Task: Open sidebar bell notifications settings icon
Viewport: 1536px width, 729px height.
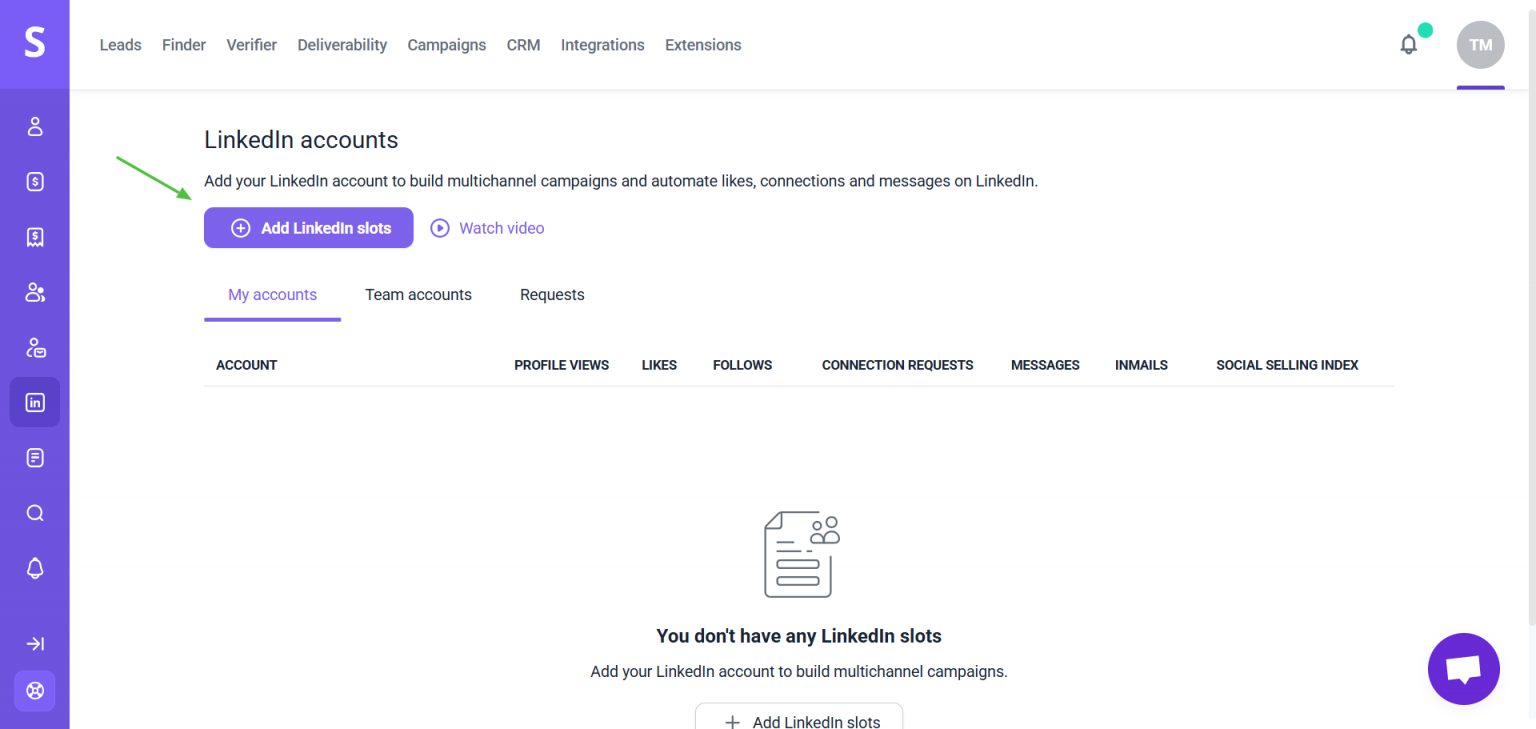Action: point(35,568)
